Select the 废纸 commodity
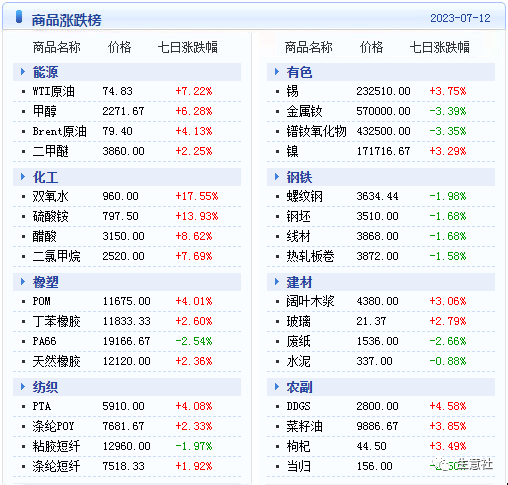 [298, 341]
